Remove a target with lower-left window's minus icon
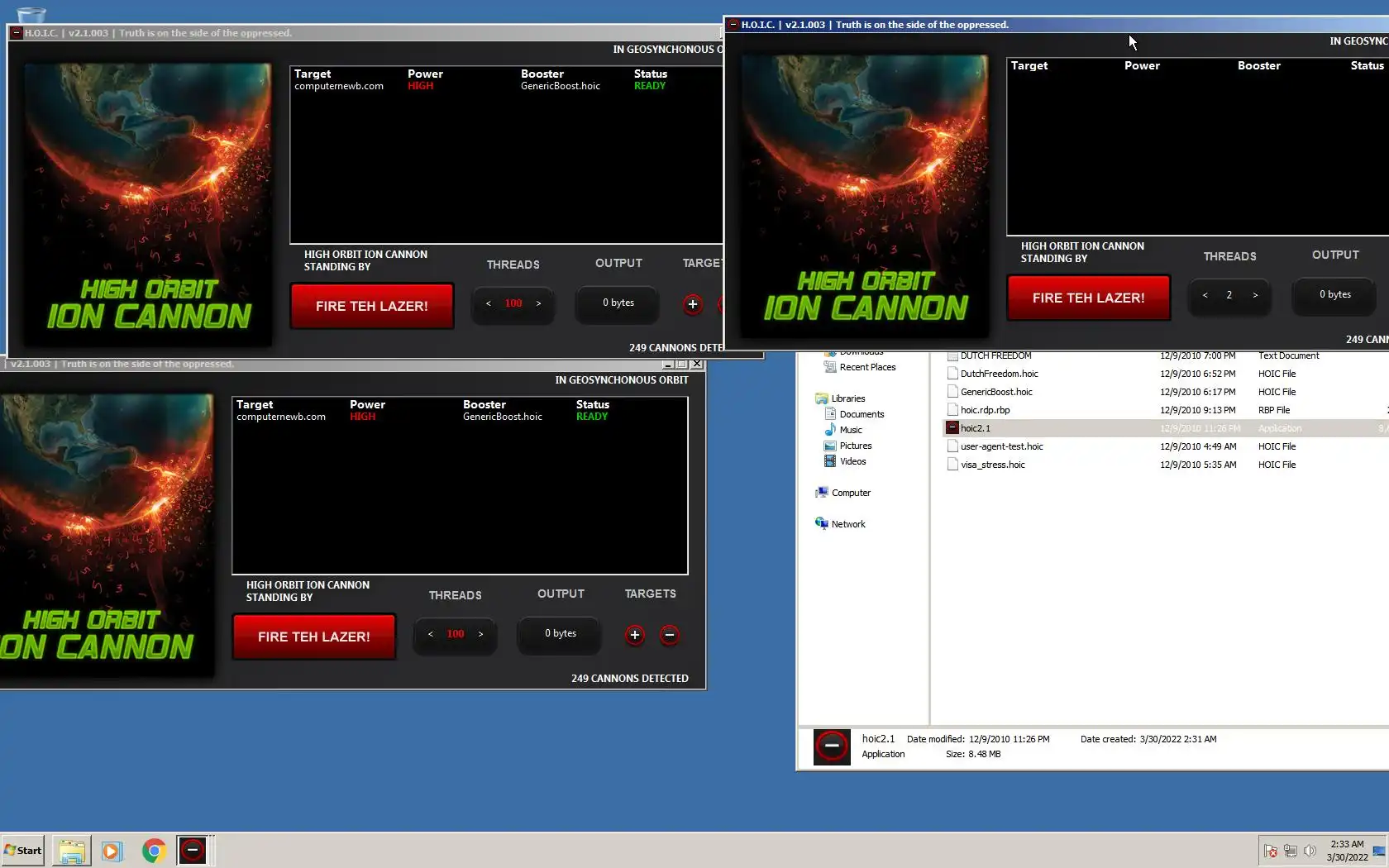1389x868 pixels. pyautogui.click(x=670, y=635)
